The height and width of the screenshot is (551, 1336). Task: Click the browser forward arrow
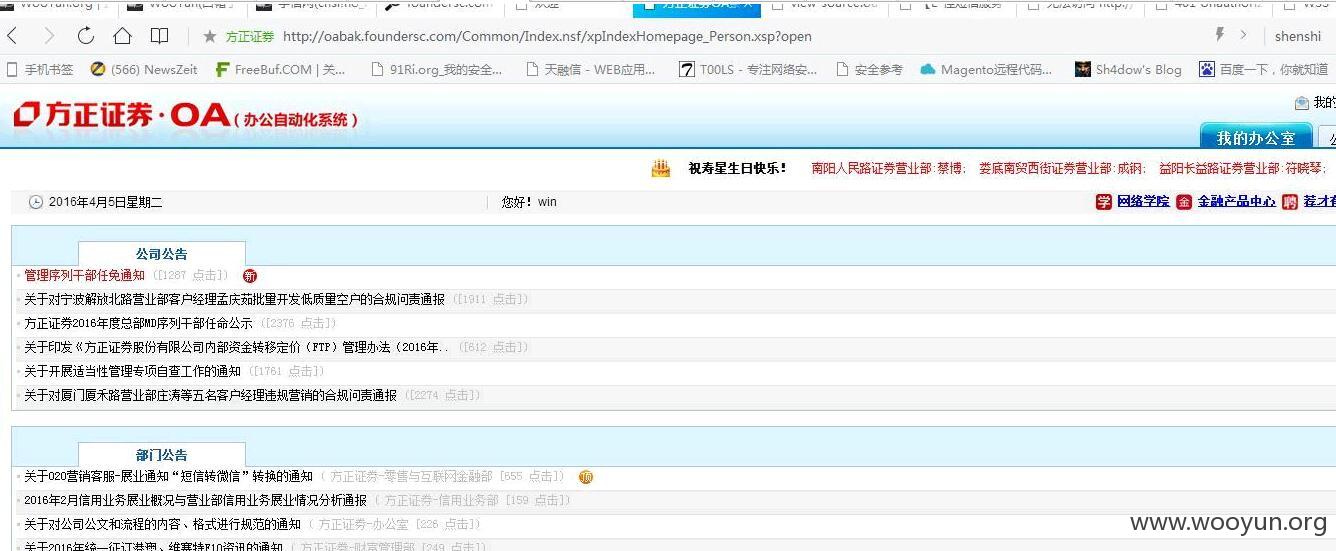(x=49, y=36)
